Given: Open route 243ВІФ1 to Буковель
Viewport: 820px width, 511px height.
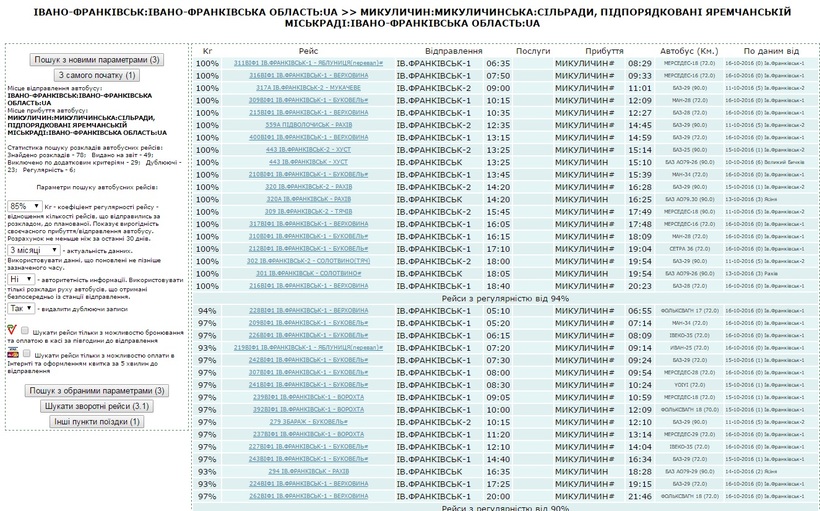Looking at the screenshot, I should tap(308, 459).
